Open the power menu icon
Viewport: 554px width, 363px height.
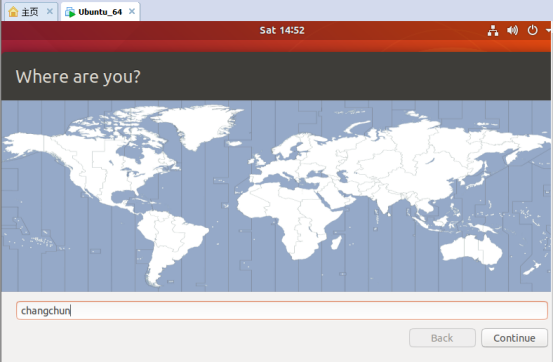(x=532, y=30)
